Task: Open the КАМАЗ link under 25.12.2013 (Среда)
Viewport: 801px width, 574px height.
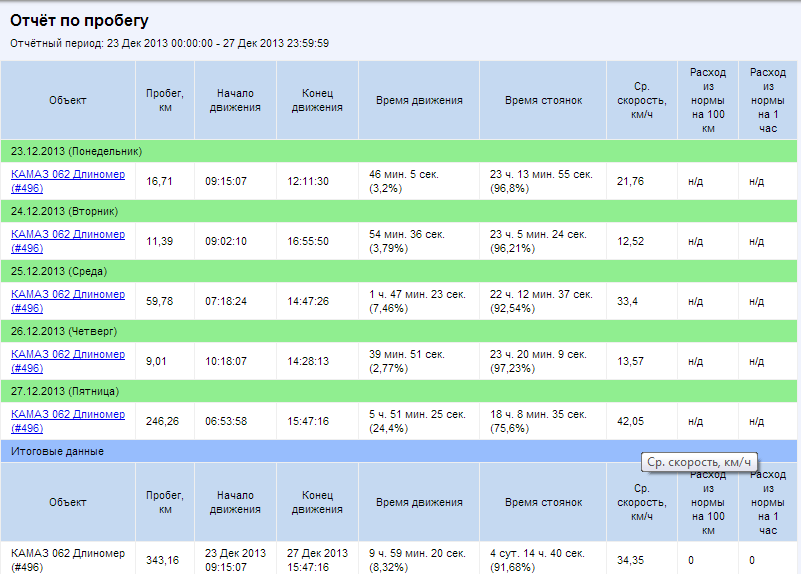Action: pos(68,301)
